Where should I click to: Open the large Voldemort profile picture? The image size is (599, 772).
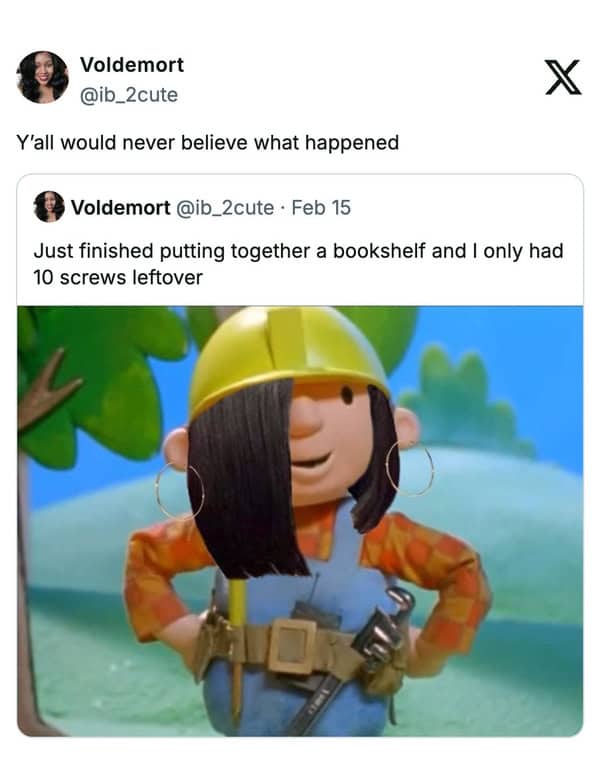click(43, 77)
